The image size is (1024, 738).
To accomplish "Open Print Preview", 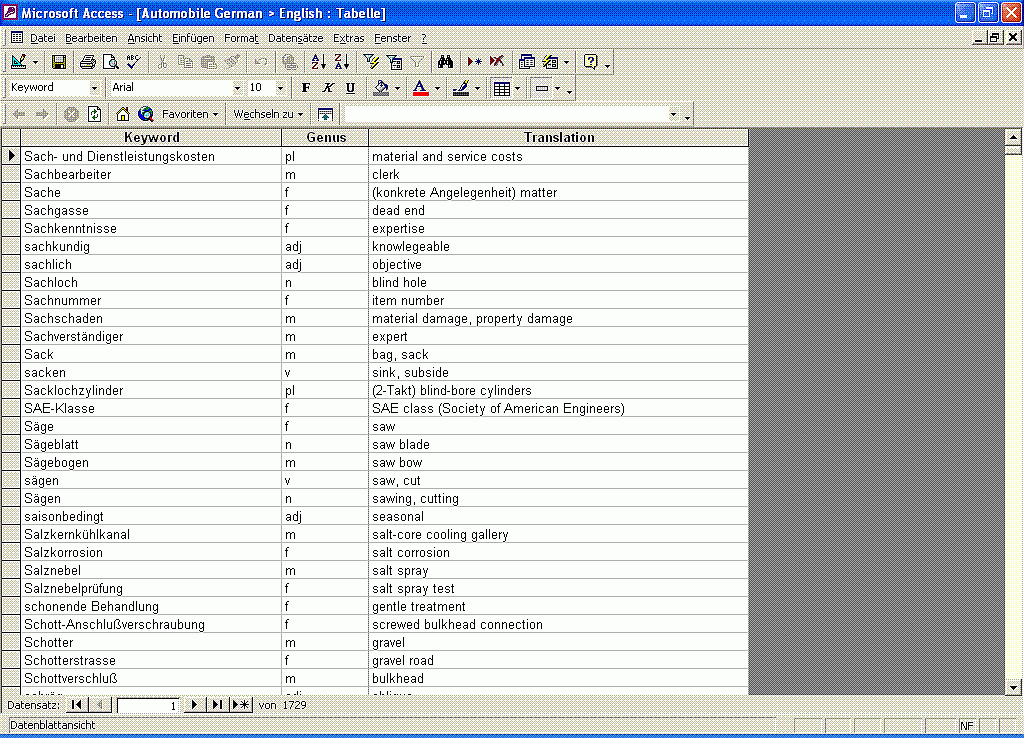I will click(110, 62).
